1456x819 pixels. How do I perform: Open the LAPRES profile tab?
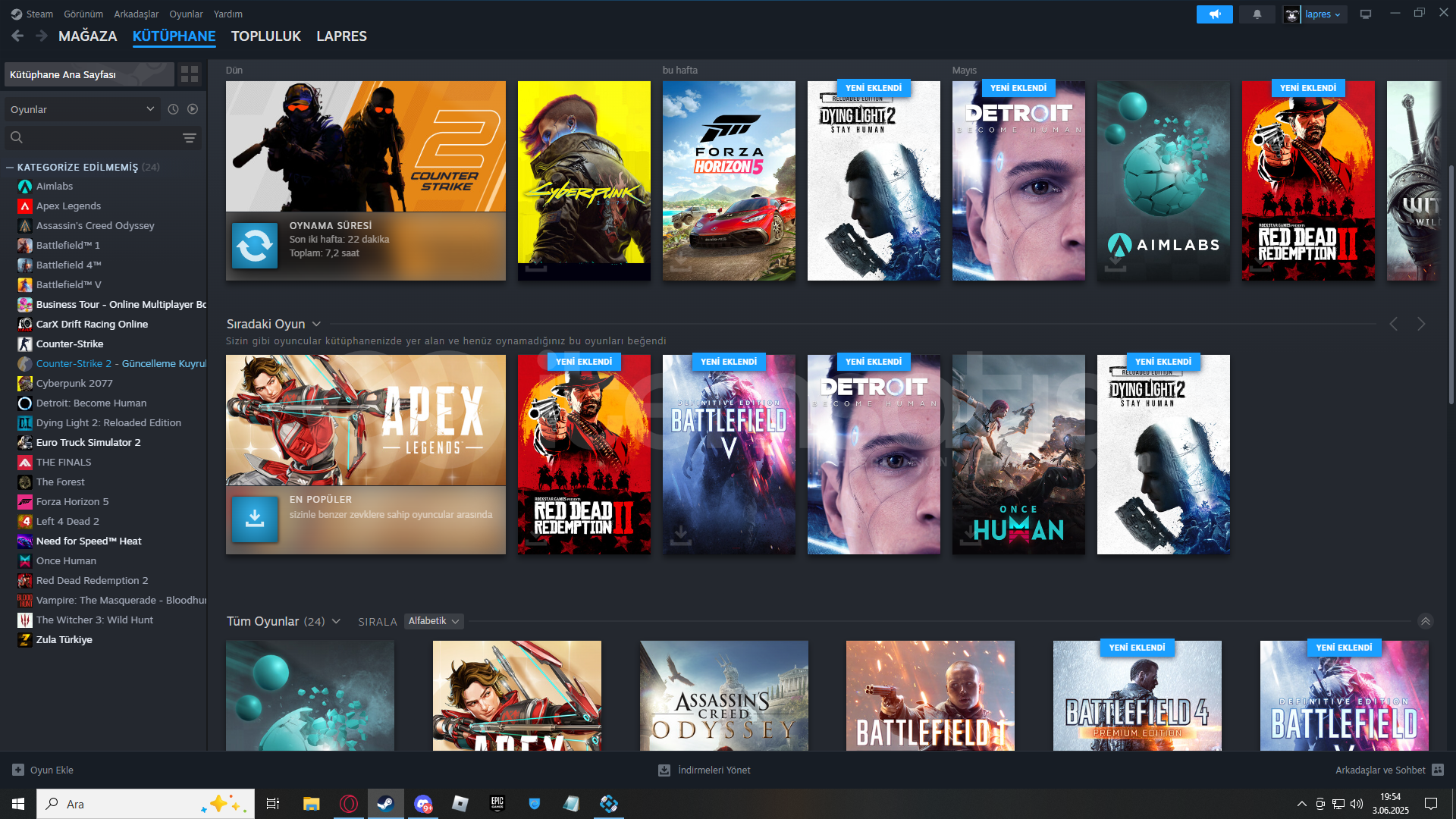point(341,36)
